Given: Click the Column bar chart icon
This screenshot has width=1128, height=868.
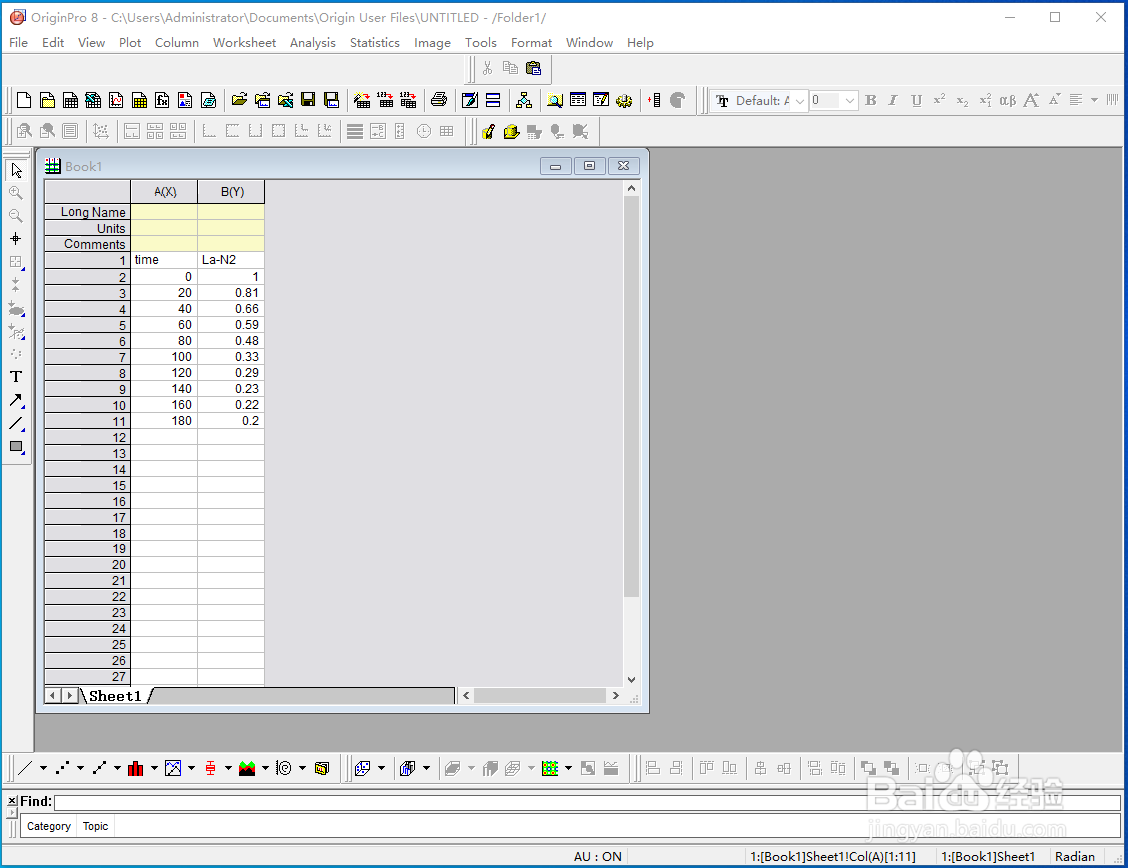Looking at the screenshot, I should 136,768.
